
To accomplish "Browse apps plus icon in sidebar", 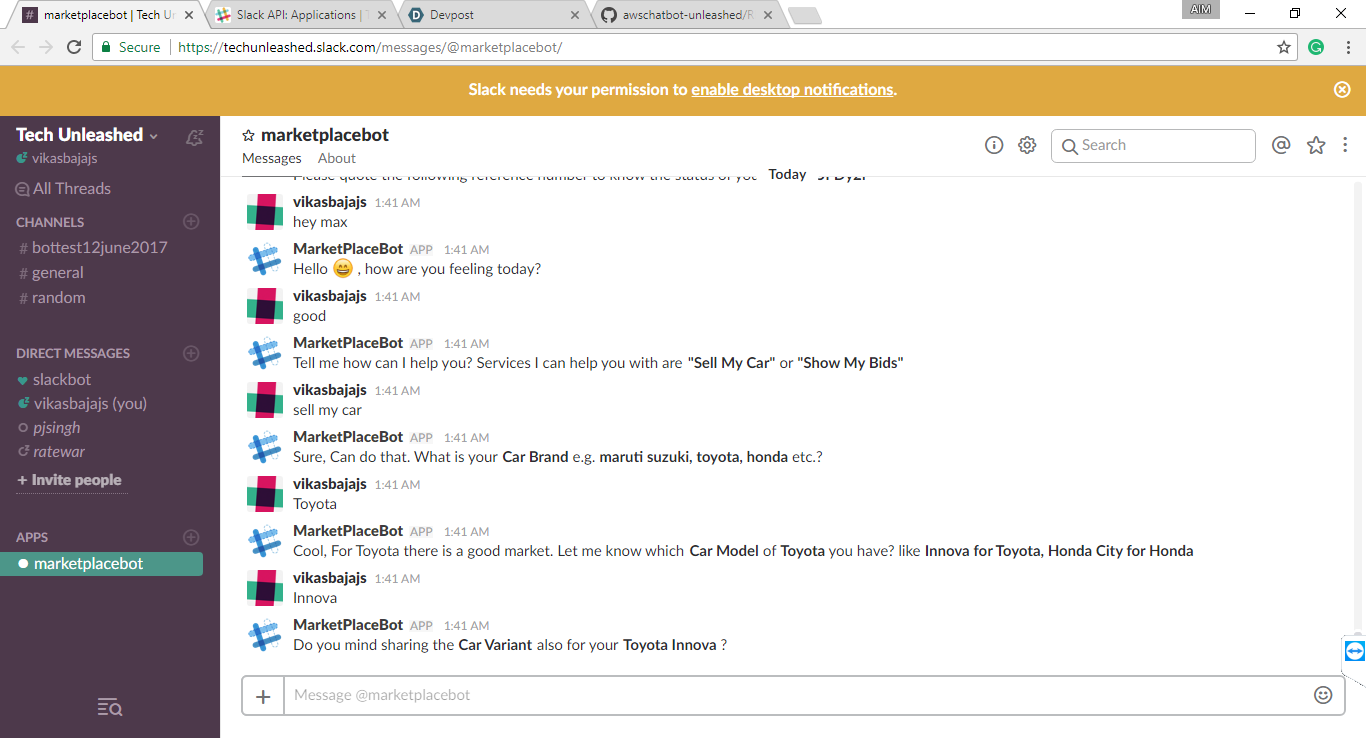I will [192, 537].
